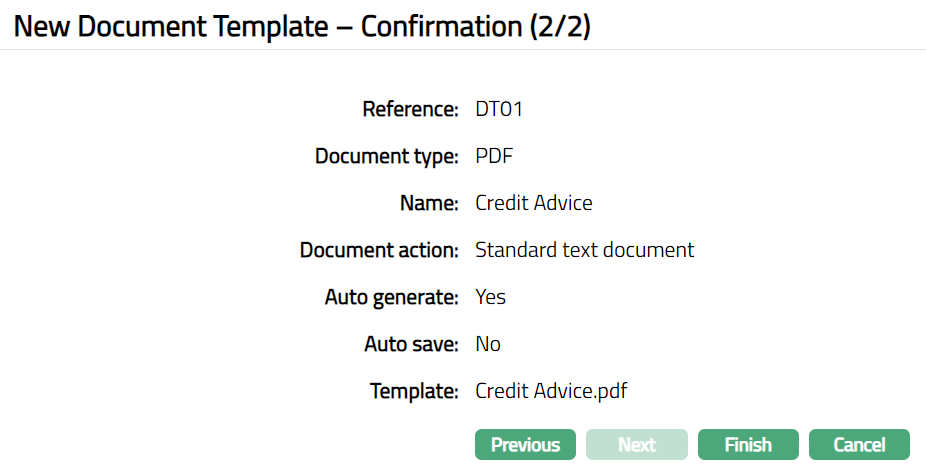926x468 pixels.
Task: Click the 'Standard text document' value
Action: pos(584,250)
